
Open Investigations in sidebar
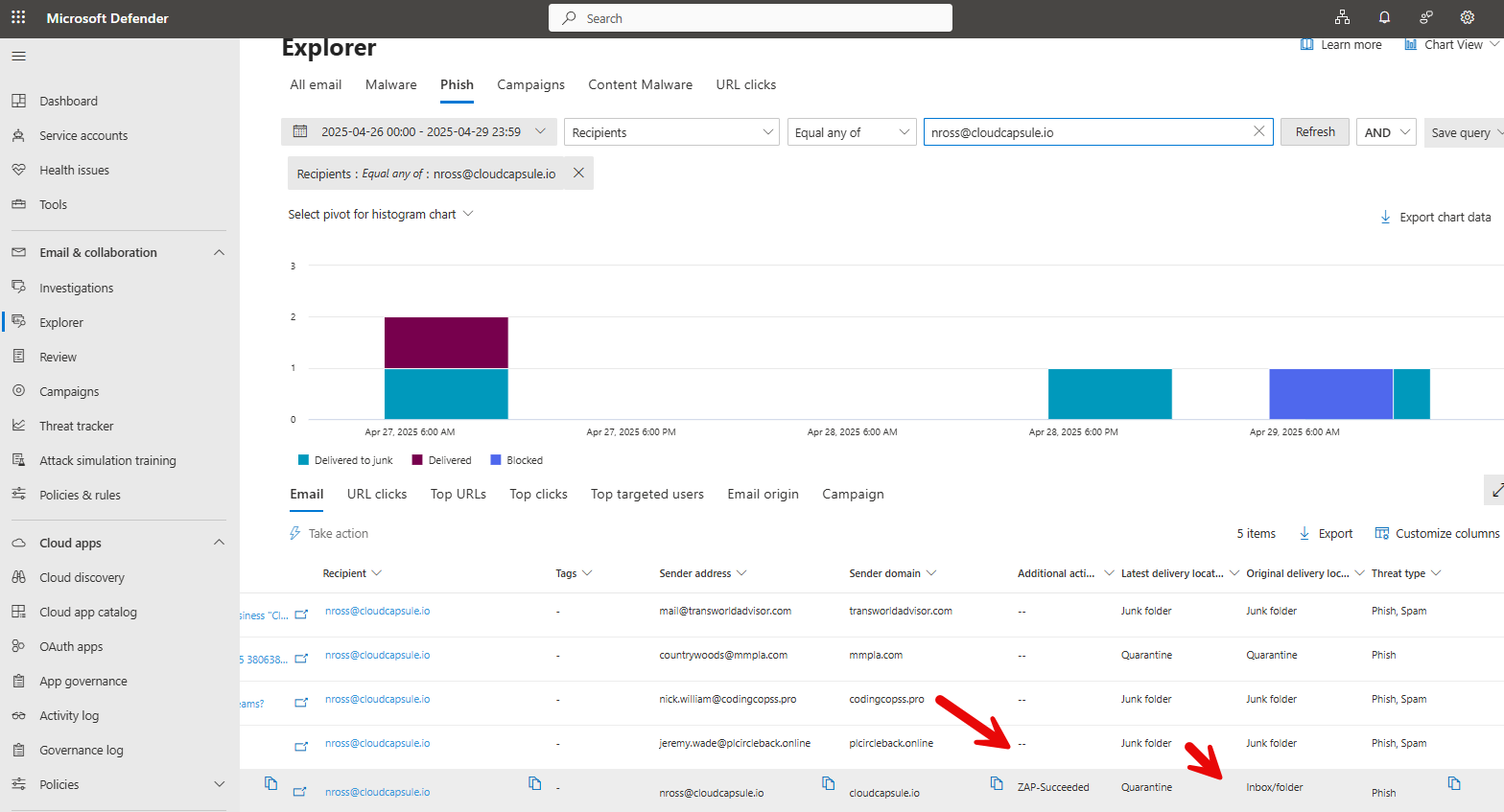pos(76,288)
